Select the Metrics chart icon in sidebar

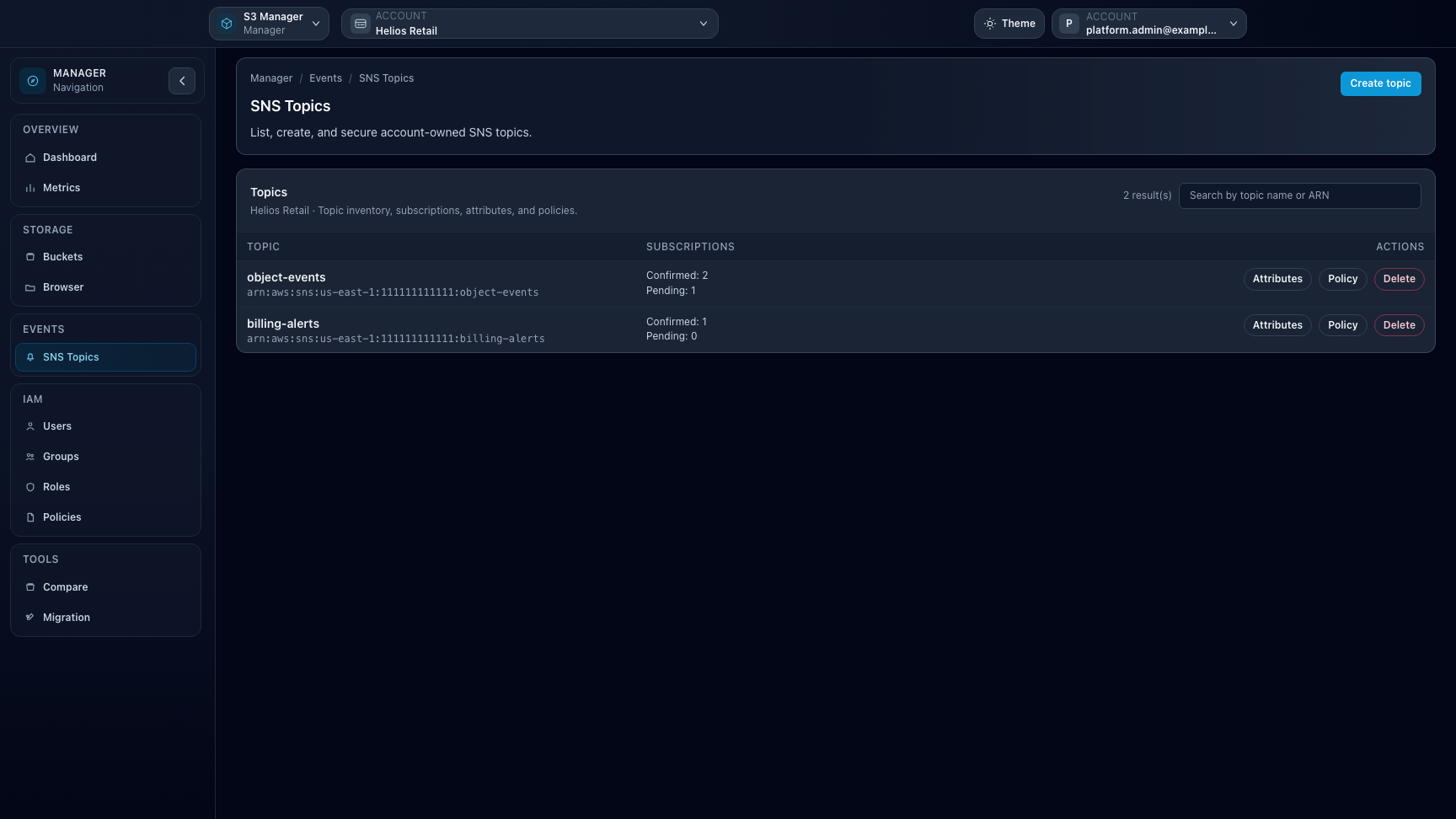pos(30,187)
